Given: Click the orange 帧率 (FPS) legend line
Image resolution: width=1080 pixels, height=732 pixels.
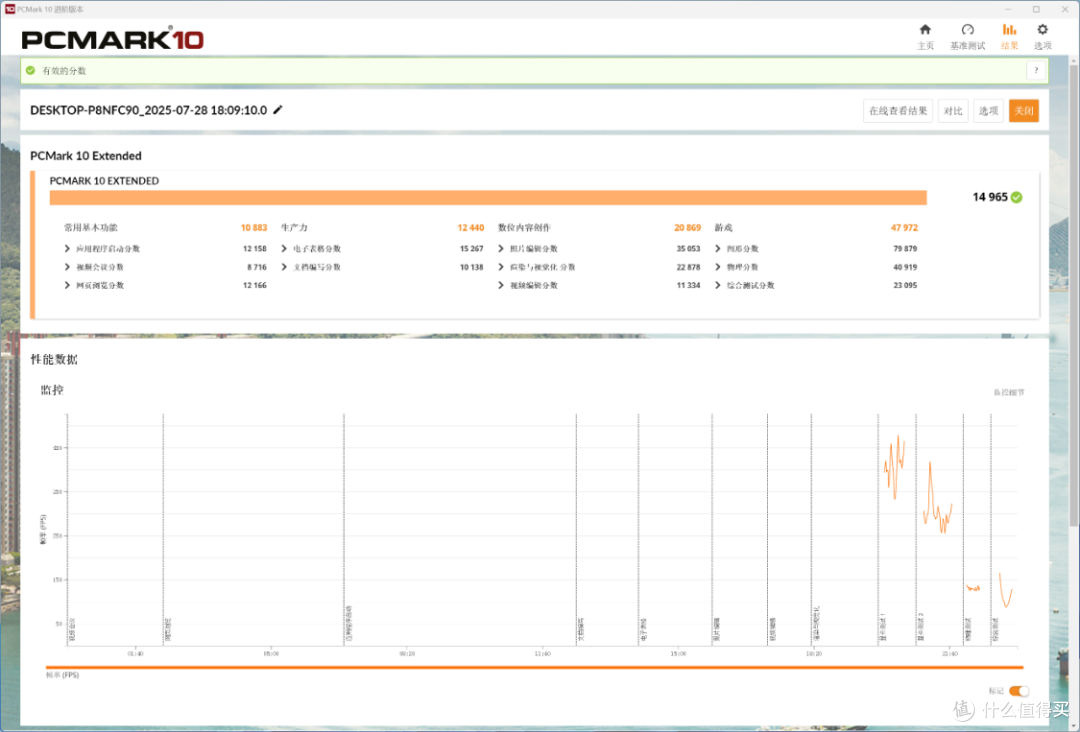Looking at the screenshot, I should click(x=534, y=667).
